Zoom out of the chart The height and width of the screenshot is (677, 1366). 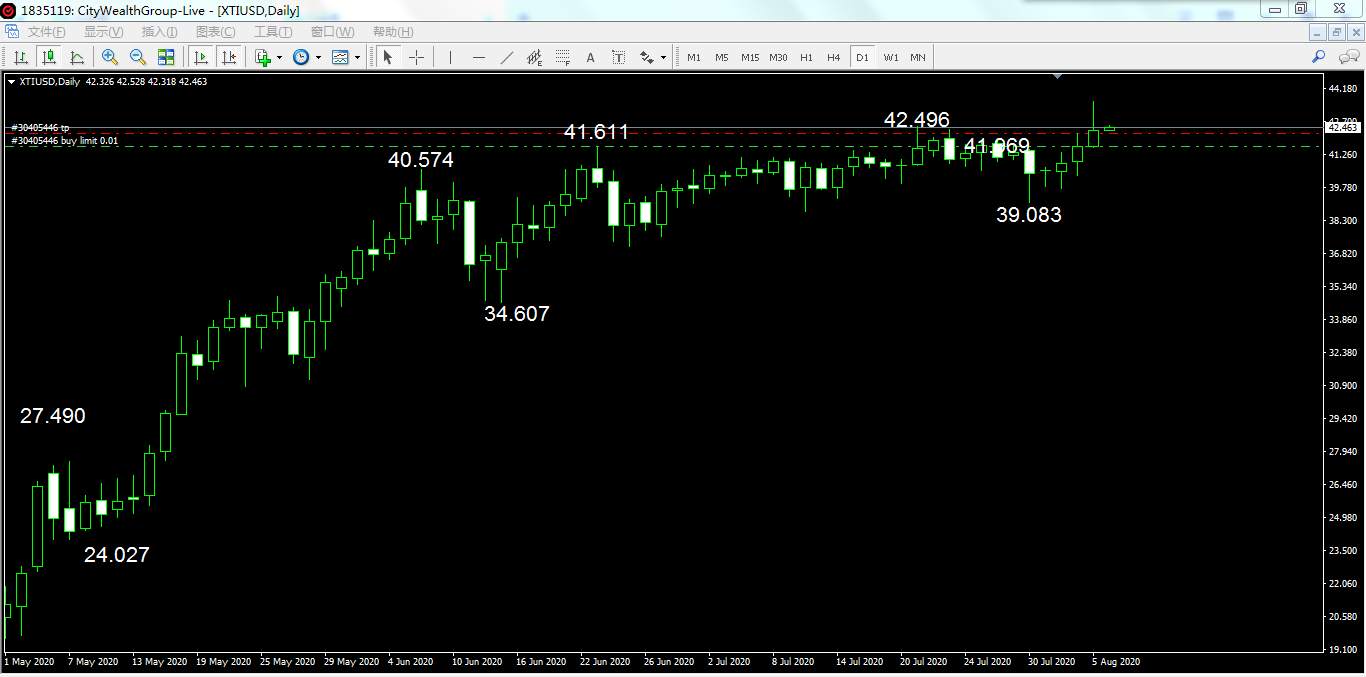[138, 57]
